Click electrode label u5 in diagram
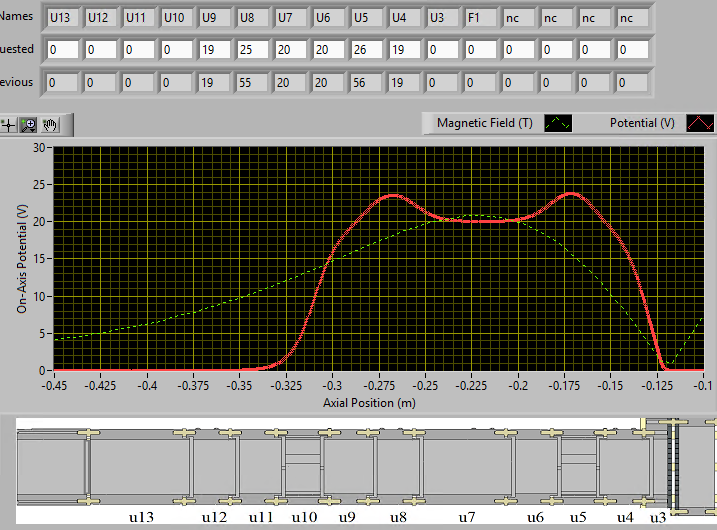 point(578,517)
